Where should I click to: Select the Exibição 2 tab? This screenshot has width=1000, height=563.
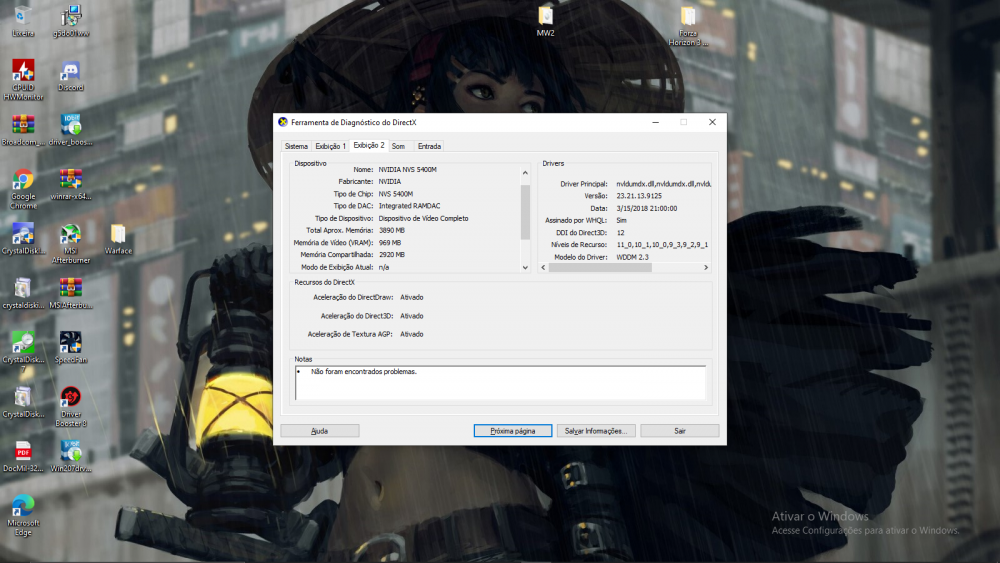369,145
